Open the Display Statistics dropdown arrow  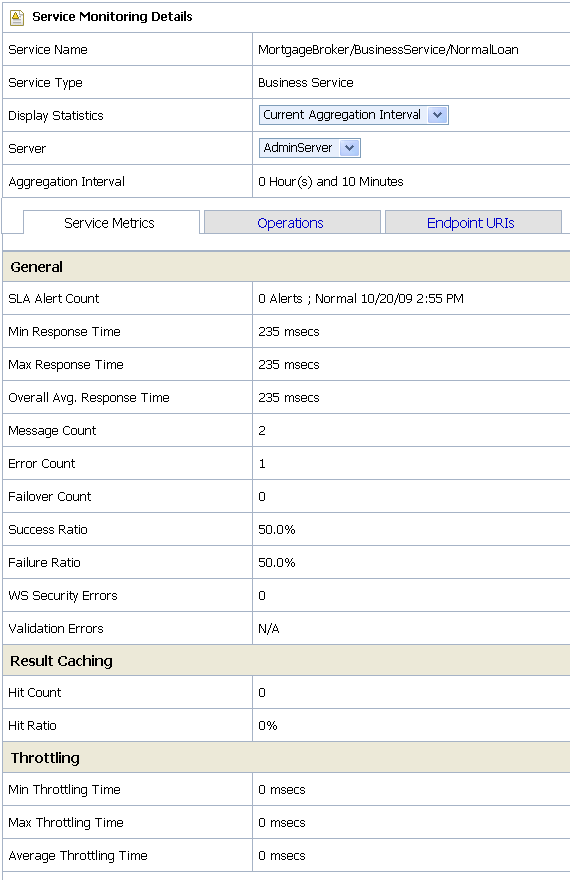coord(438,115)
